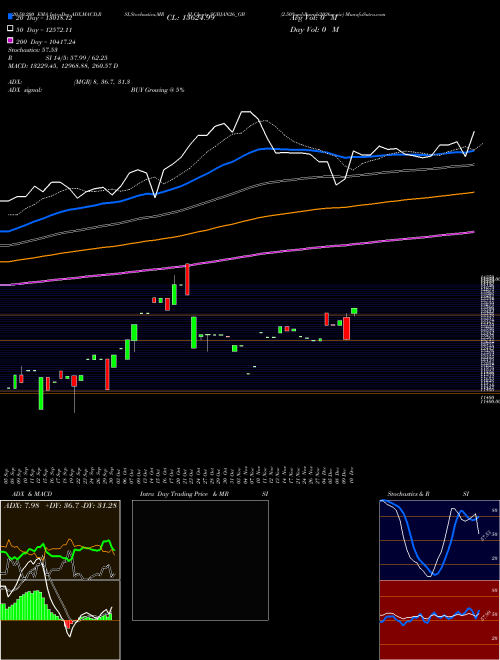Click the negative red bar in MACD histogram
The width and height of the screenshot is (500, 660).
click(x=68, y=624)
